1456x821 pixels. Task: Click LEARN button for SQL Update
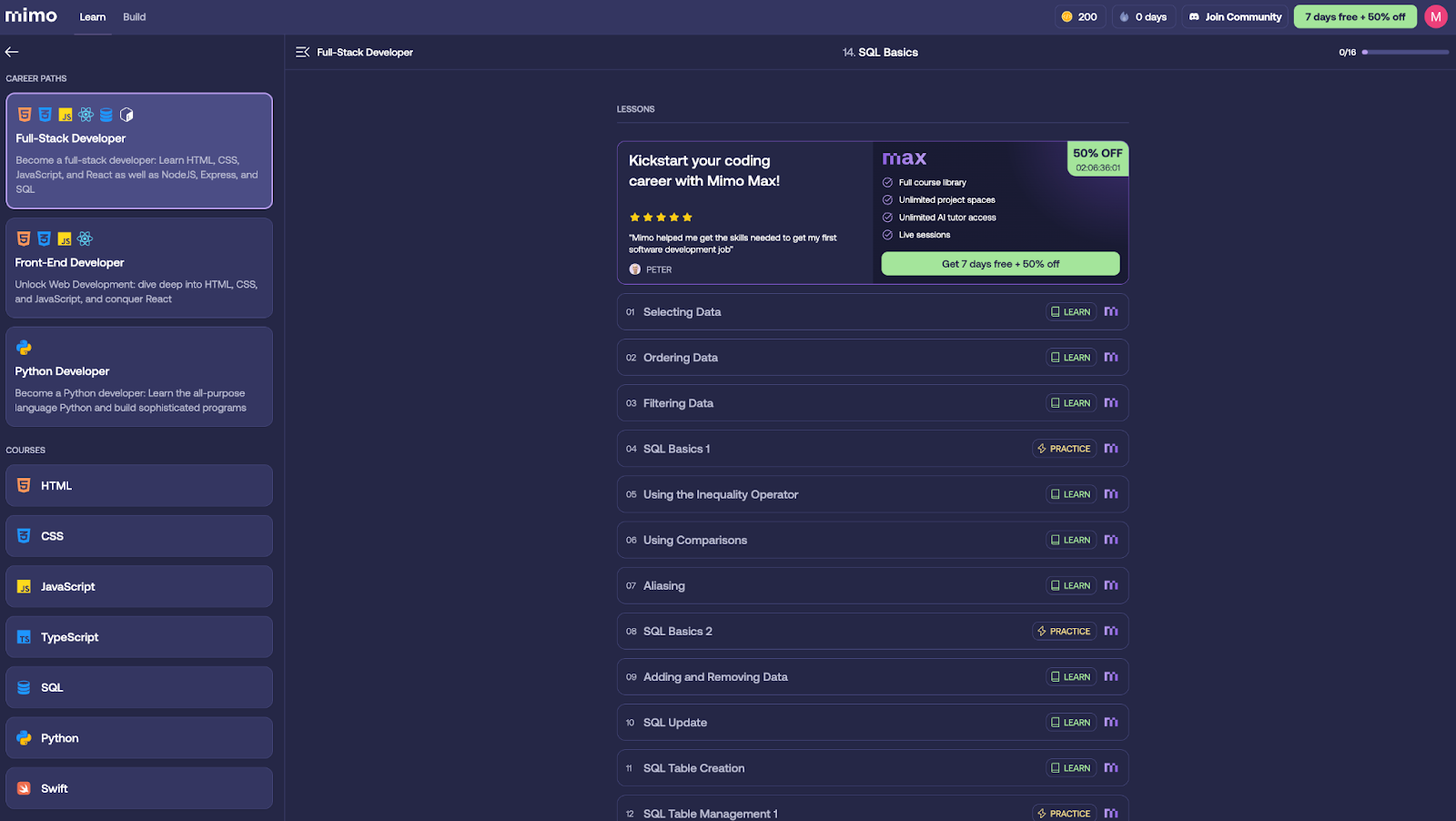point(1070,722)
